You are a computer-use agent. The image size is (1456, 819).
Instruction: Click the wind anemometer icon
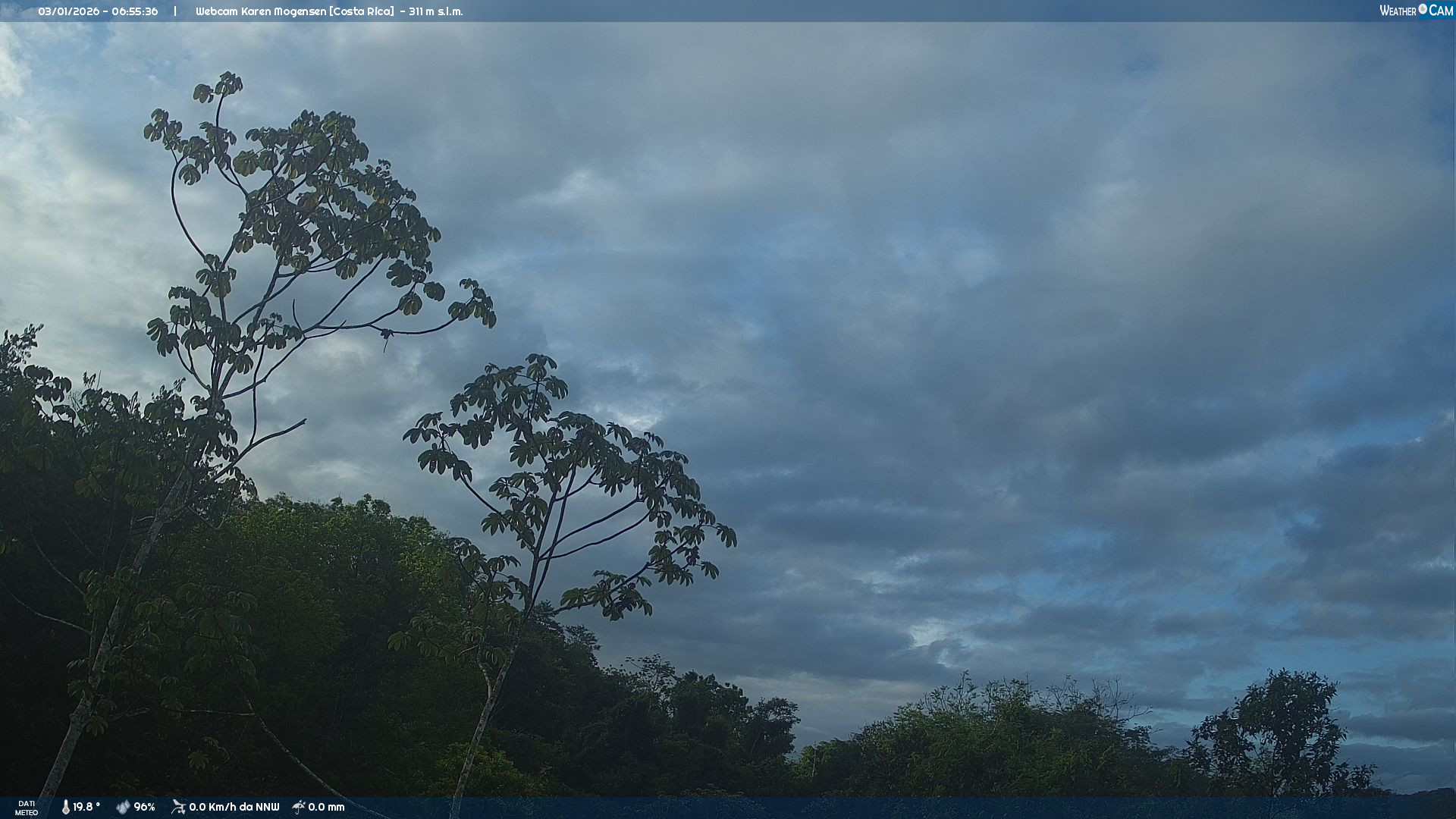click(178, 807)
